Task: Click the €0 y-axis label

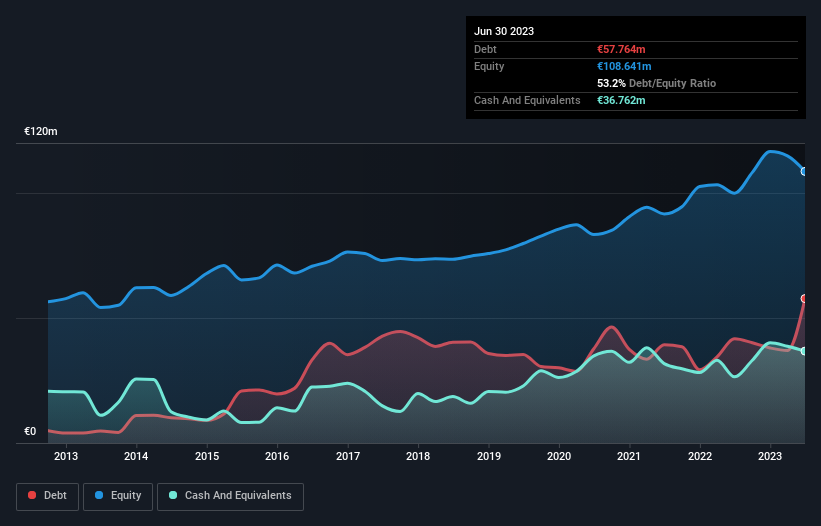Action: pyautogui.click(x=30, y=432)
